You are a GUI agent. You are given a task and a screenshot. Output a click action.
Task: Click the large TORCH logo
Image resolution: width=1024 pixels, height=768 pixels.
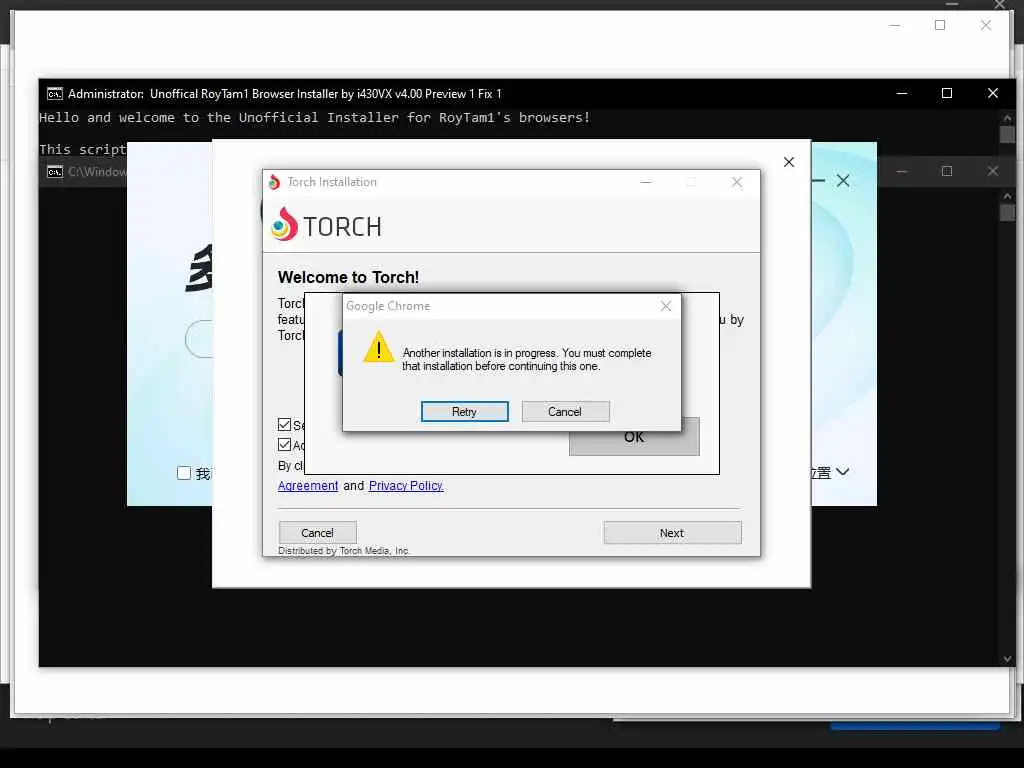326,225
